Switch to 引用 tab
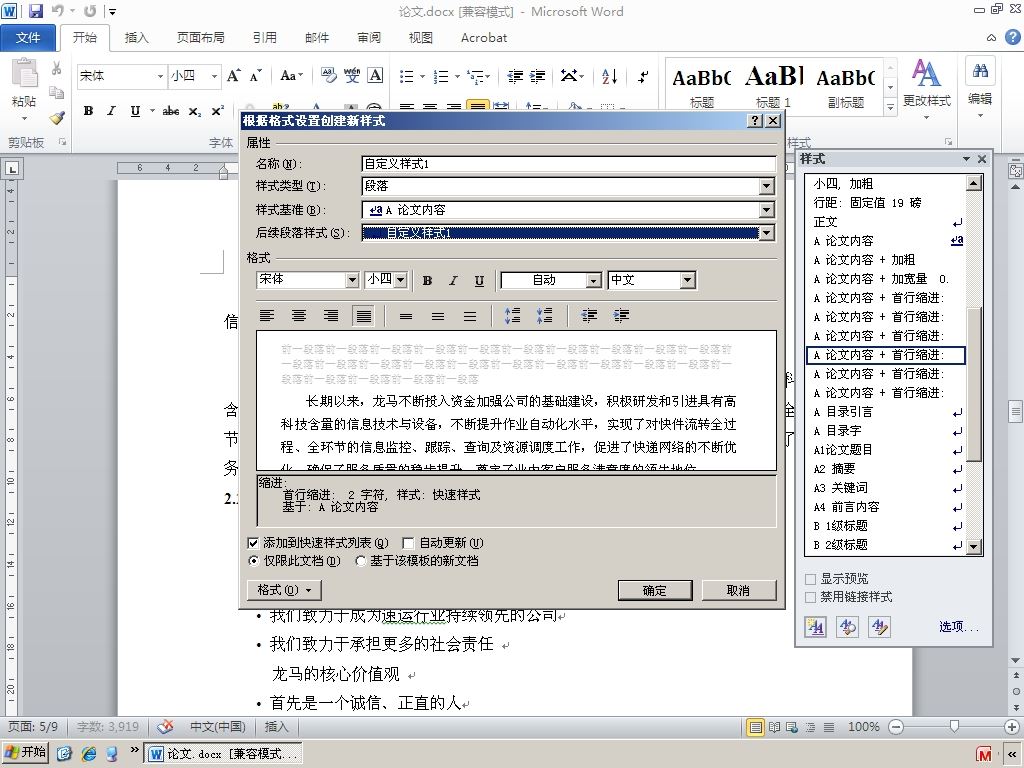This screenshot has width=1024, height=768. (x=264, y=38)
